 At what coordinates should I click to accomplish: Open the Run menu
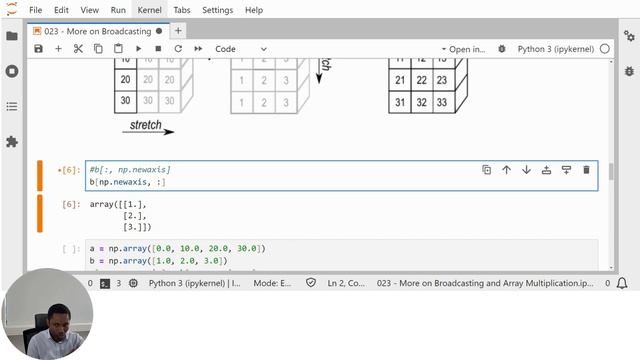[x=118, y=10]
